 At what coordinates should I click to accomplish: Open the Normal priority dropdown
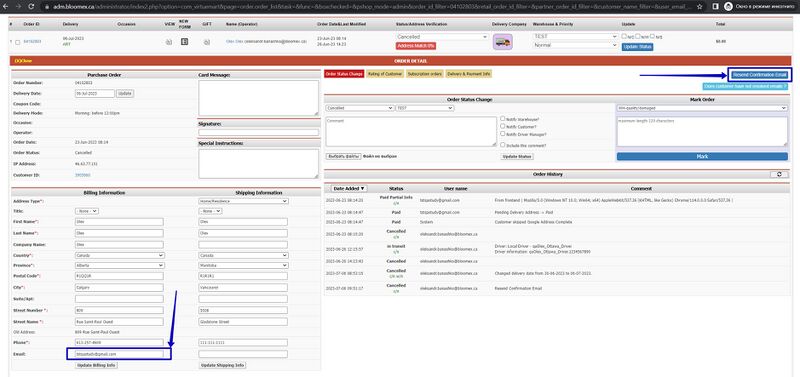(576, 45)
